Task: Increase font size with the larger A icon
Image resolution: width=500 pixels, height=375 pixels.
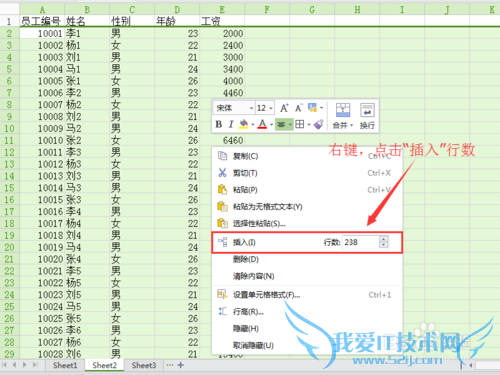Action: (x=284, y=108)
